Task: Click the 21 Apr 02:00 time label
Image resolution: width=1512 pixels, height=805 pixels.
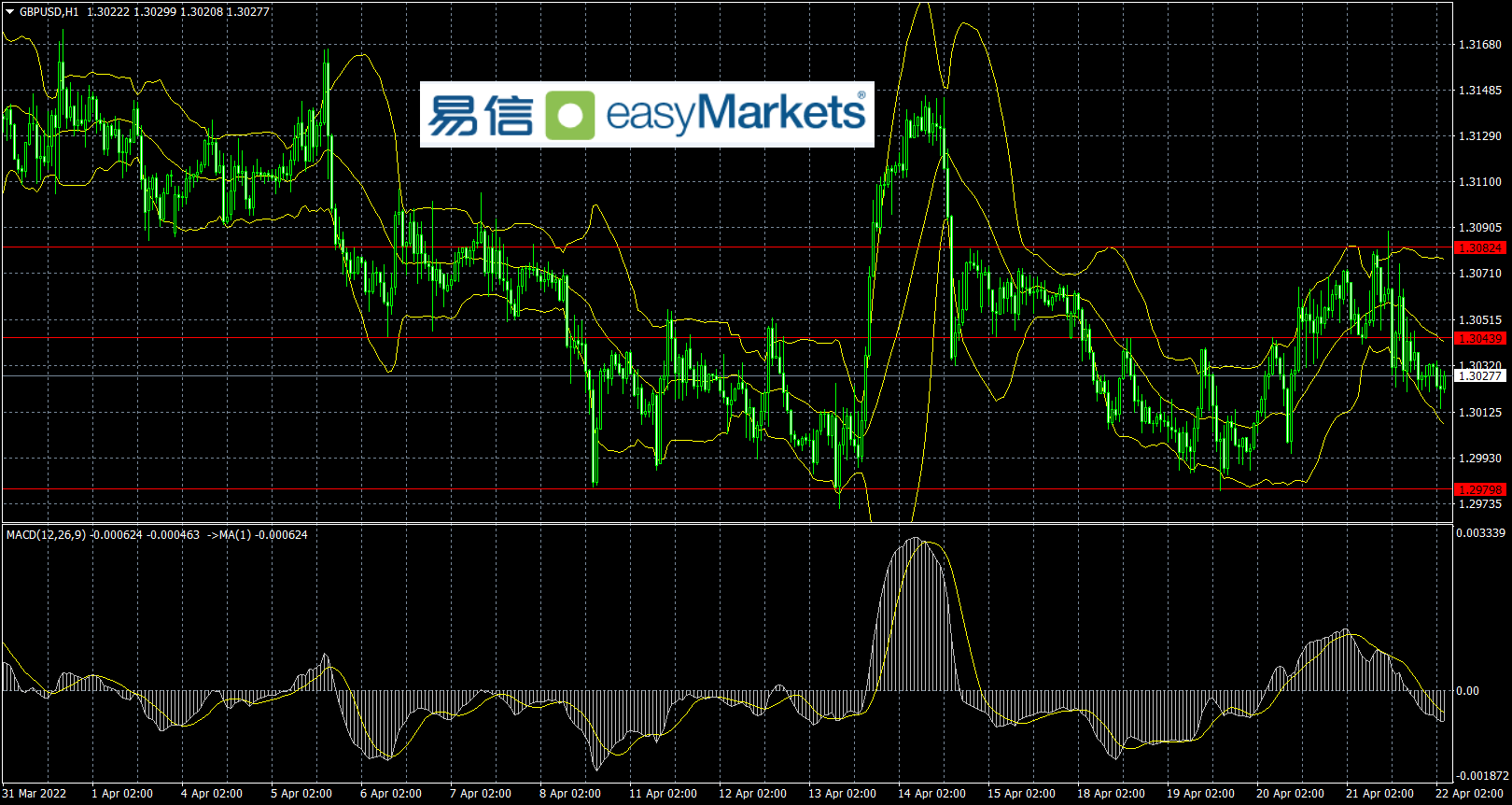Action: coord(1379,794)
